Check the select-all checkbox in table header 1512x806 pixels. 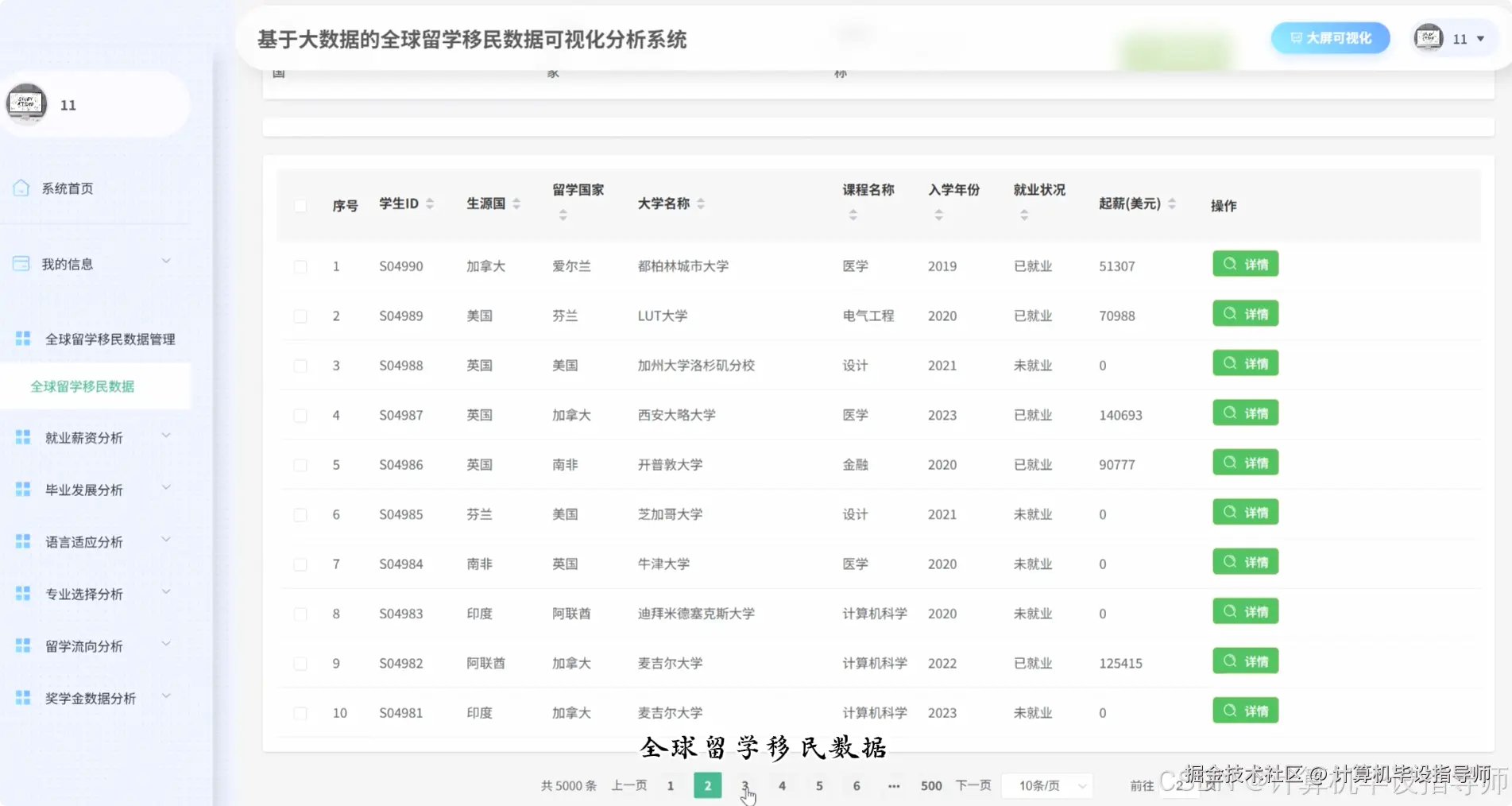tap(300, 205)
